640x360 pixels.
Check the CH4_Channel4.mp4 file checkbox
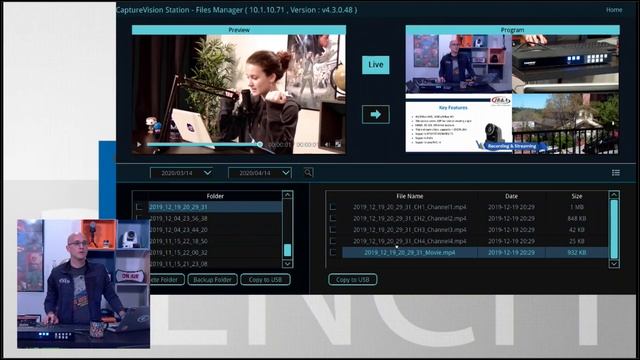[333, 241]
